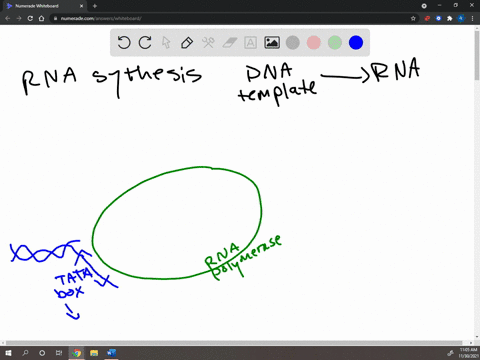Go forward in browser history
Screen dimensions: 480x360
[19, 18]
